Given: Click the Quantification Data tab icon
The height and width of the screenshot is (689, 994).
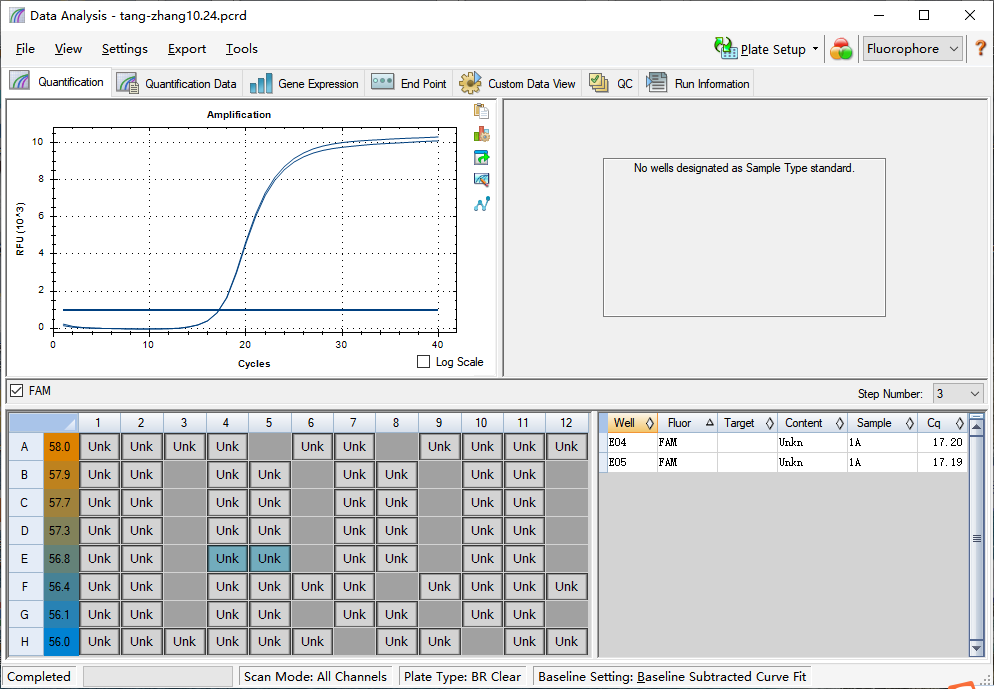Looking at the screenshot, I should coord(127,83).
